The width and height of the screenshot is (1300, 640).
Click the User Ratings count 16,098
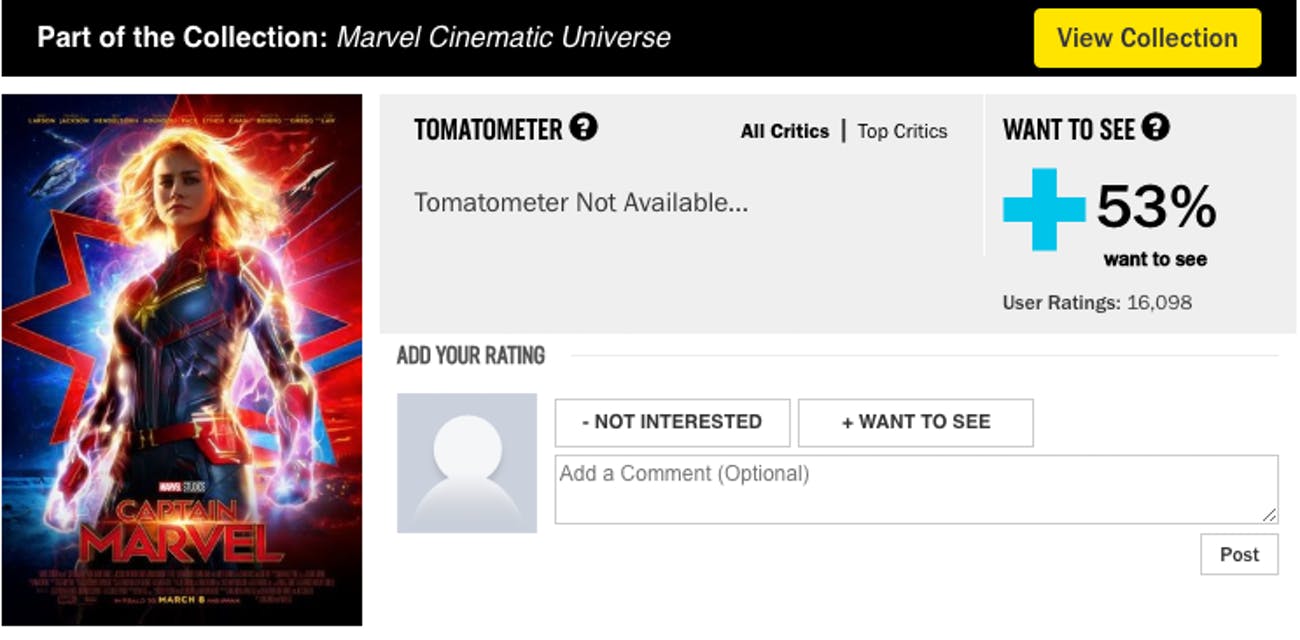[1159, 302]
